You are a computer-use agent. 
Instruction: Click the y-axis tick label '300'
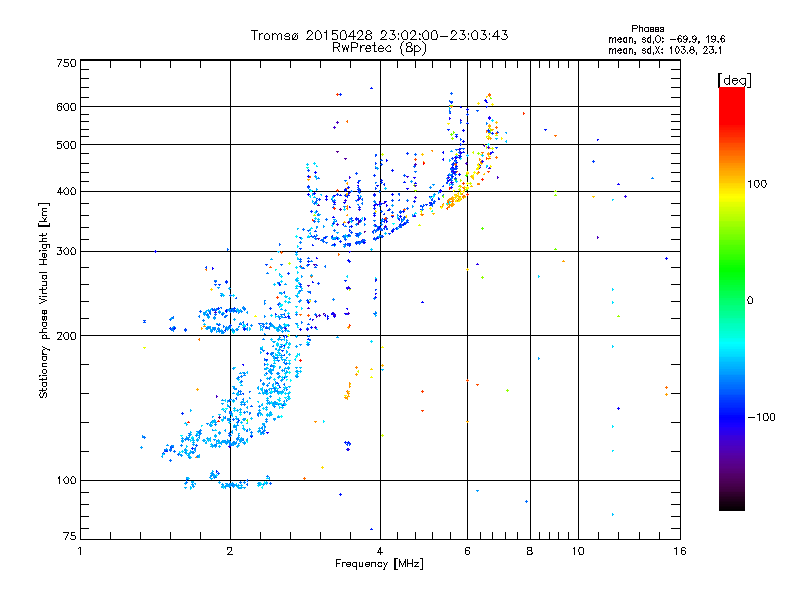(67, 251)
